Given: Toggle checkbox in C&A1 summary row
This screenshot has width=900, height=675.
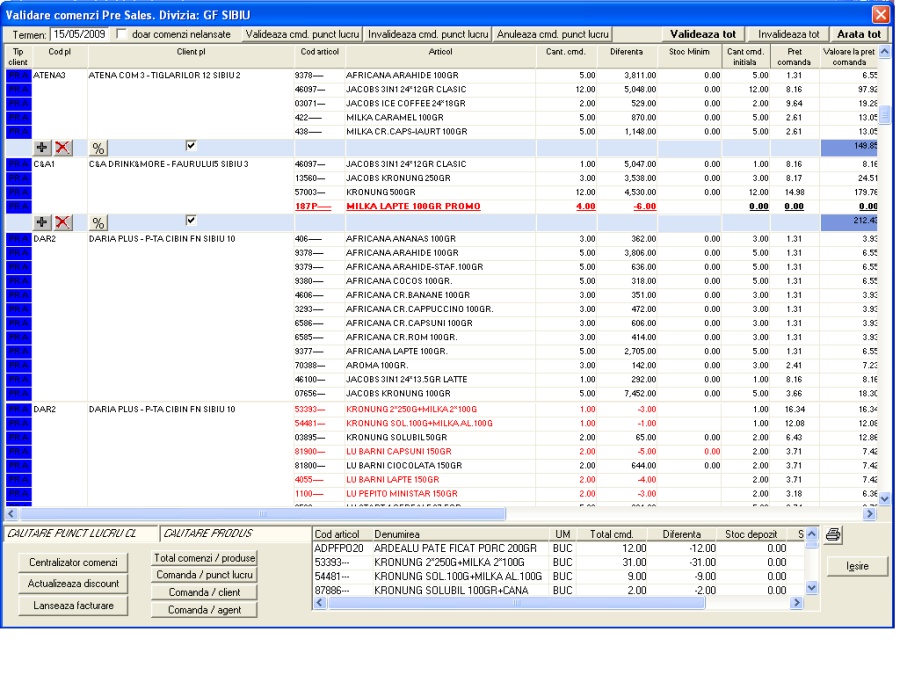Looking at the screenshot, I should pos(191,220).
